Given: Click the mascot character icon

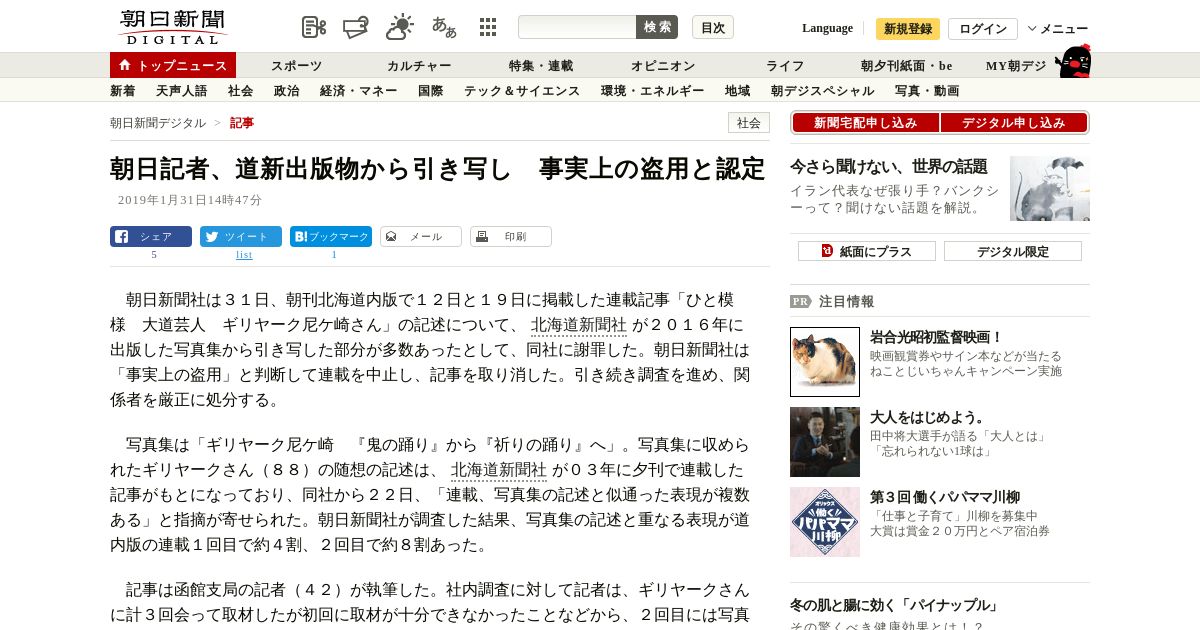Looking at the screenshot, I should coord(1073,62).
